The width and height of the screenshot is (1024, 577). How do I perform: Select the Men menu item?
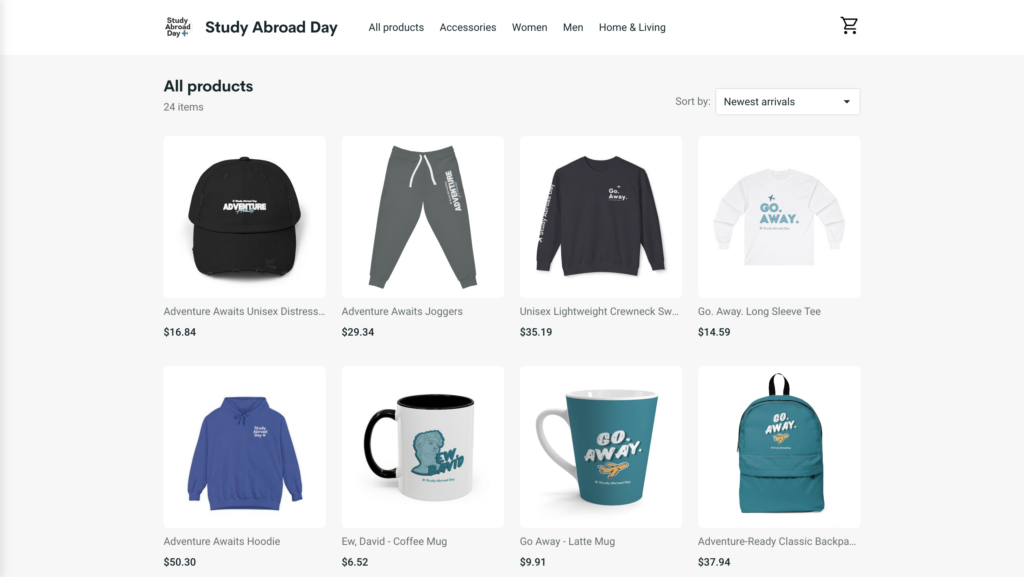pyautogui.click(x=573, y=27)
